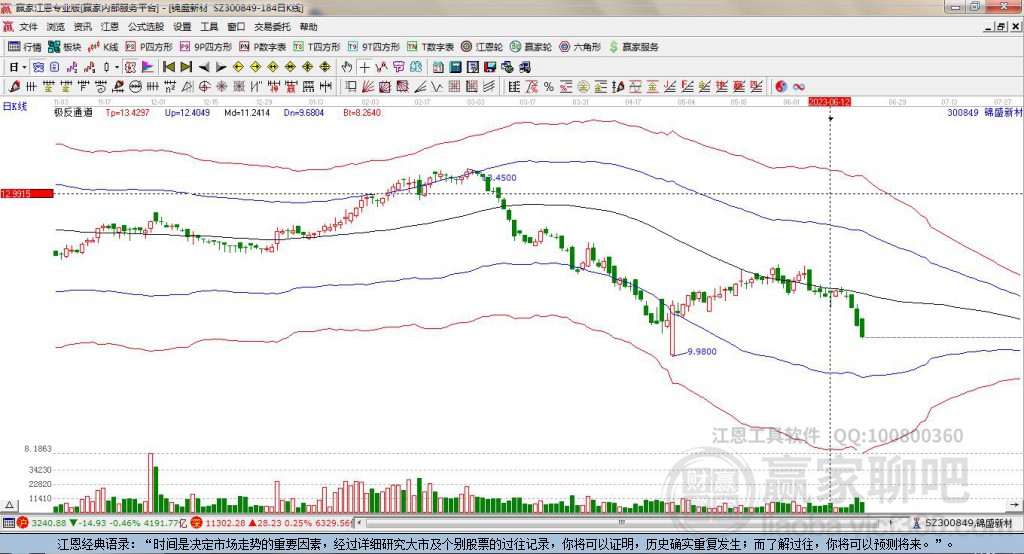Click the Bt=8.2640 indicator value
This screenshot has width=1024, height=554.
[362, 112]
